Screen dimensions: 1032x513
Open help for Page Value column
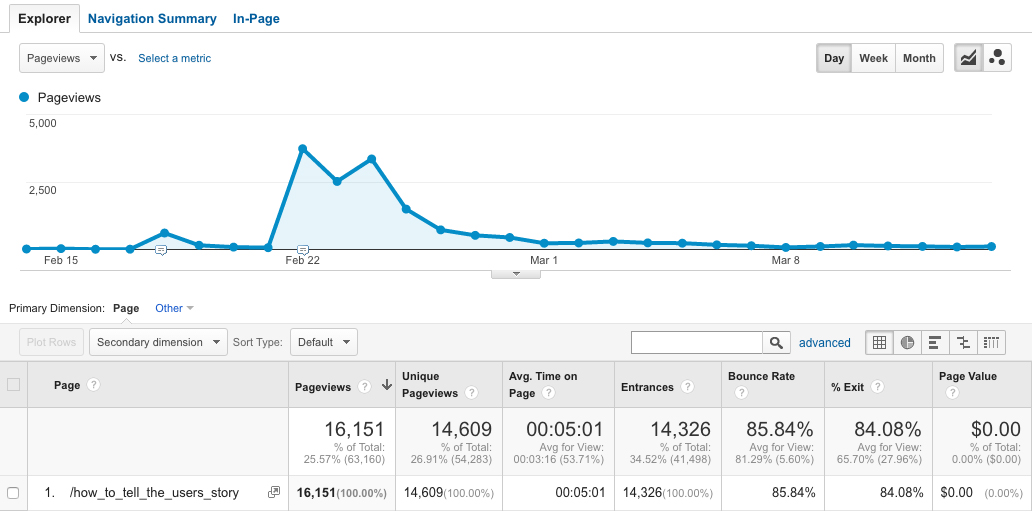pyautogui.click(x=952, y=393)
